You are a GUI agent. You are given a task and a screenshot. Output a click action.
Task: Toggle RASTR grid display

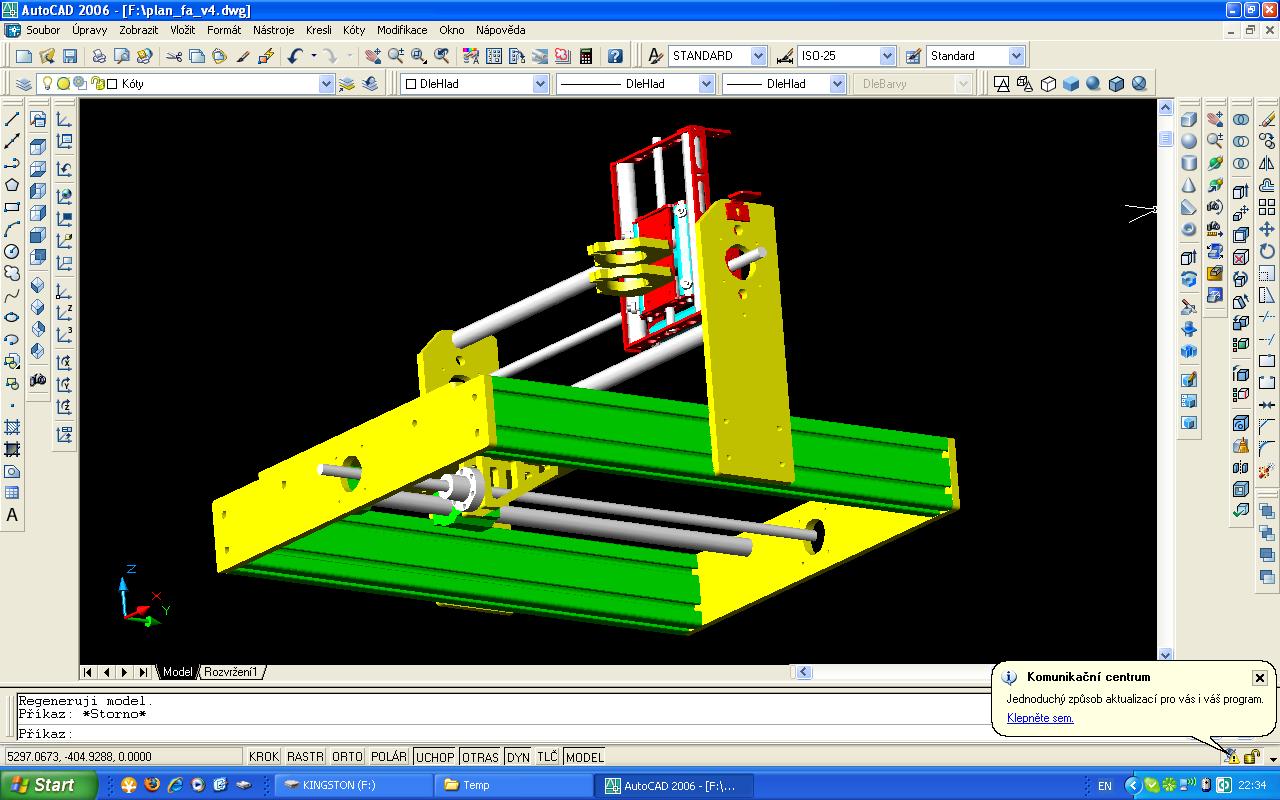click(x=305, y=757)
